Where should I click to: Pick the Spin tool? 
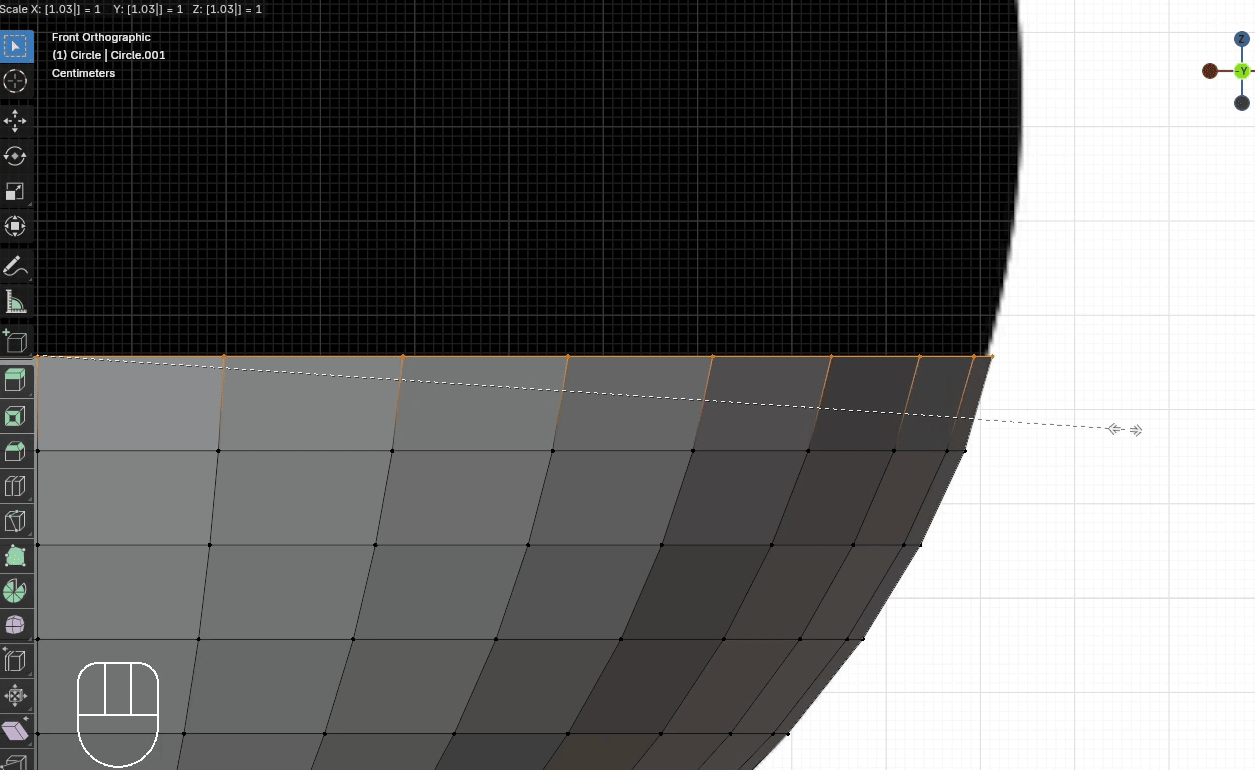click(x=15, y=591)
